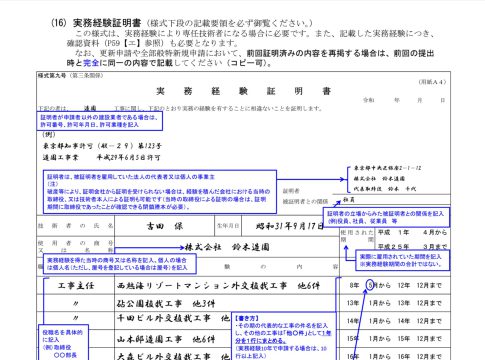Select the entry 西熱海リゾートマンション外交植栽工事 他6件
Image resolution: width=485 pixels, height=360 pixels.
click(x=218, y=286)
